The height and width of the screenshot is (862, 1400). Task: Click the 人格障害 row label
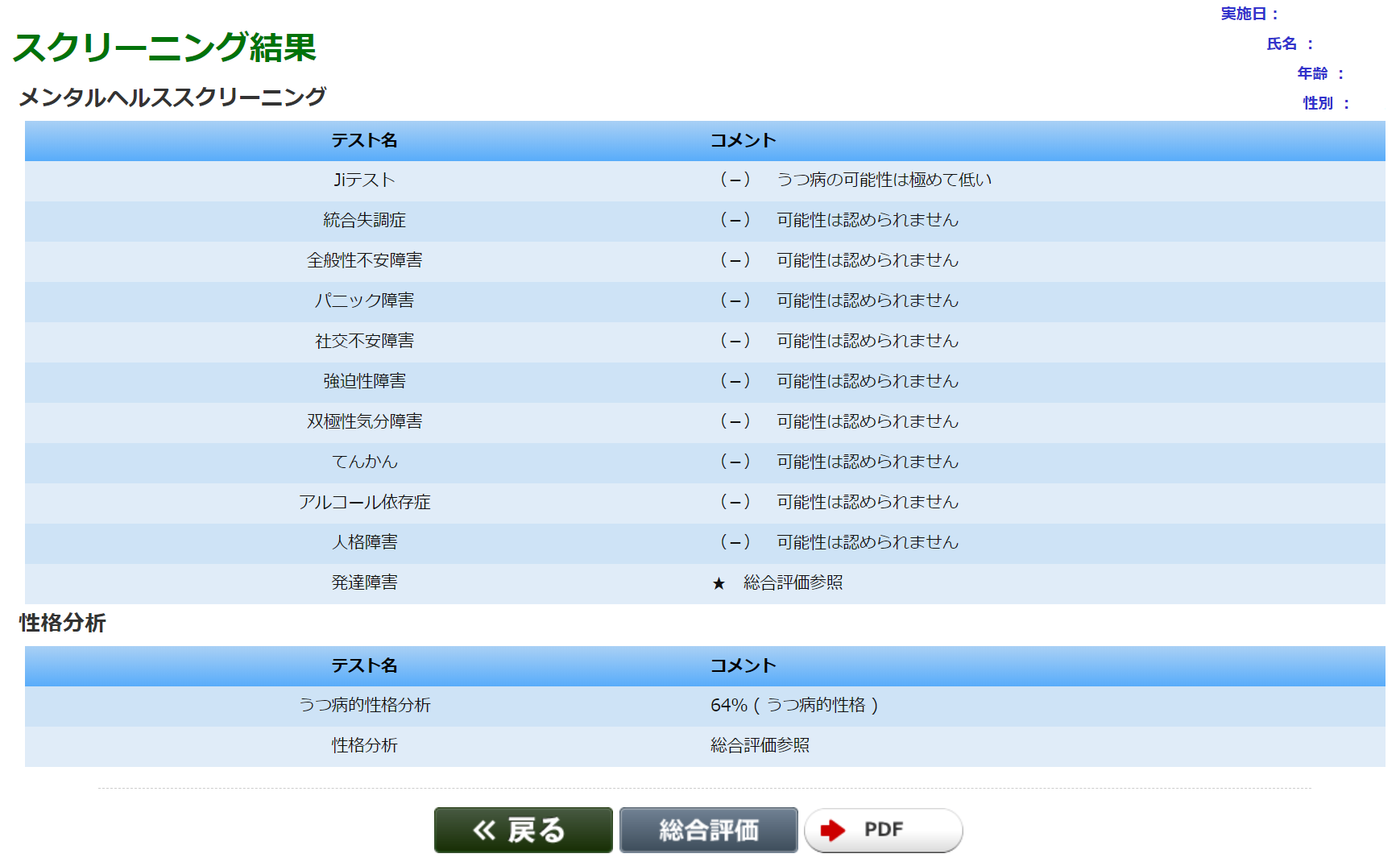point(364,542)
